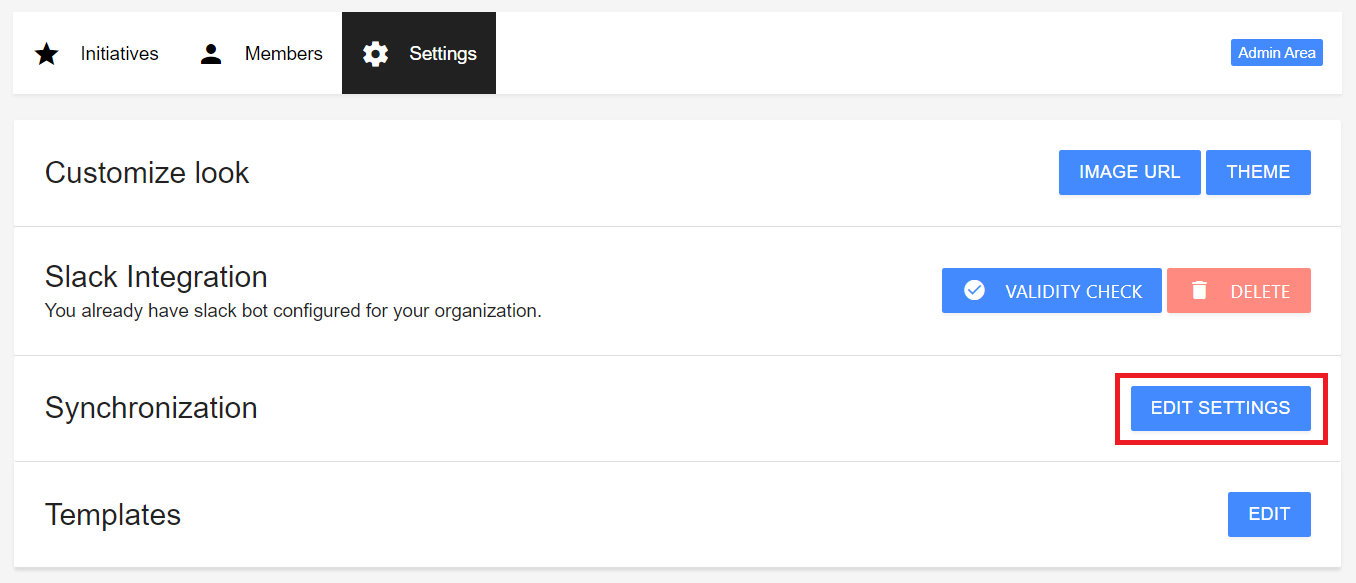Click the trash can icon on Delete
The width and height of the screenshot is (1356, 583).
pyautogui.click(x=1200, y=291)
